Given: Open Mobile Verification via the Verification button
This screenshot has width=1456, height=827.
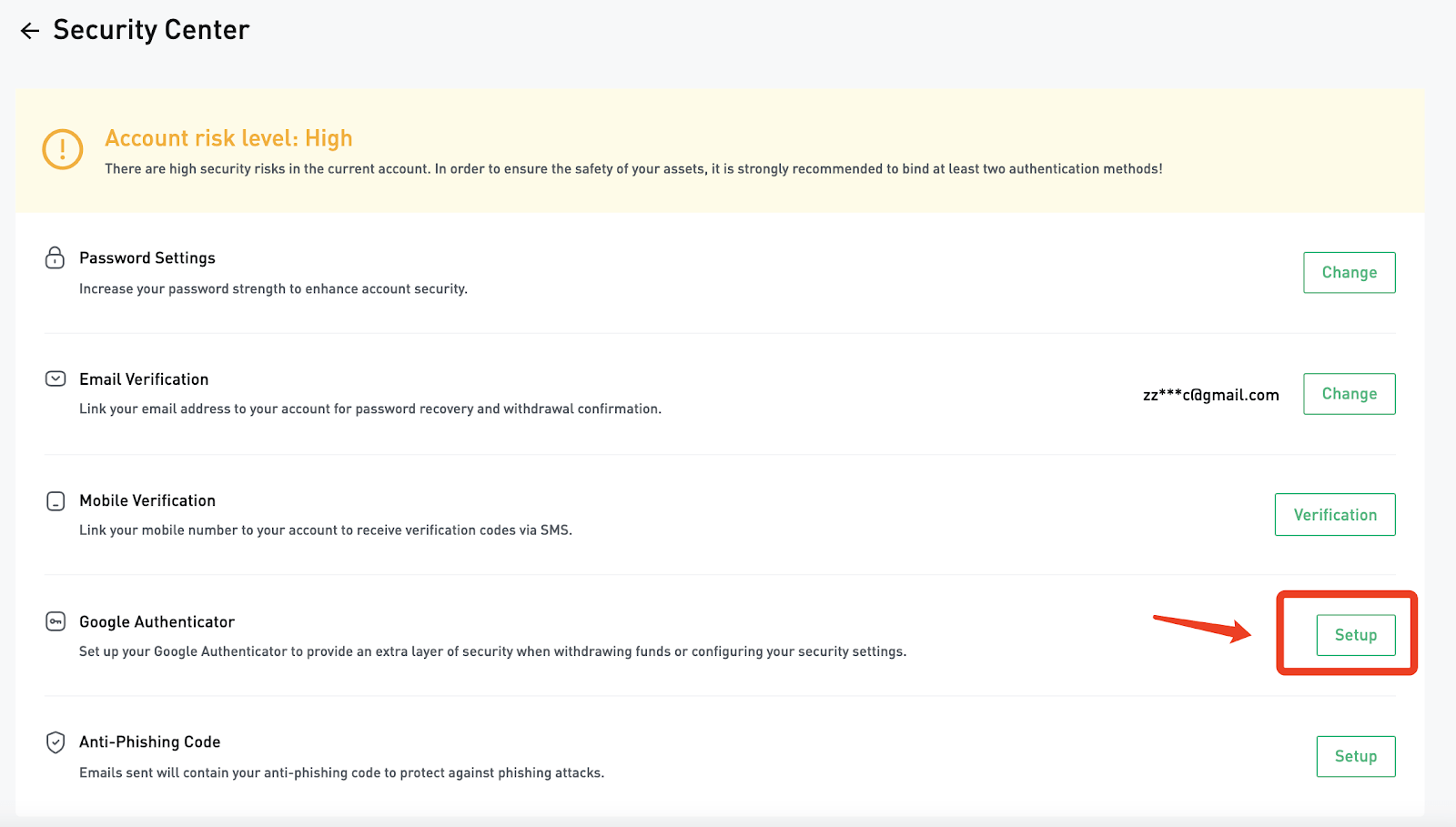Looking at the screenshot, I should tap(1334, 515).
